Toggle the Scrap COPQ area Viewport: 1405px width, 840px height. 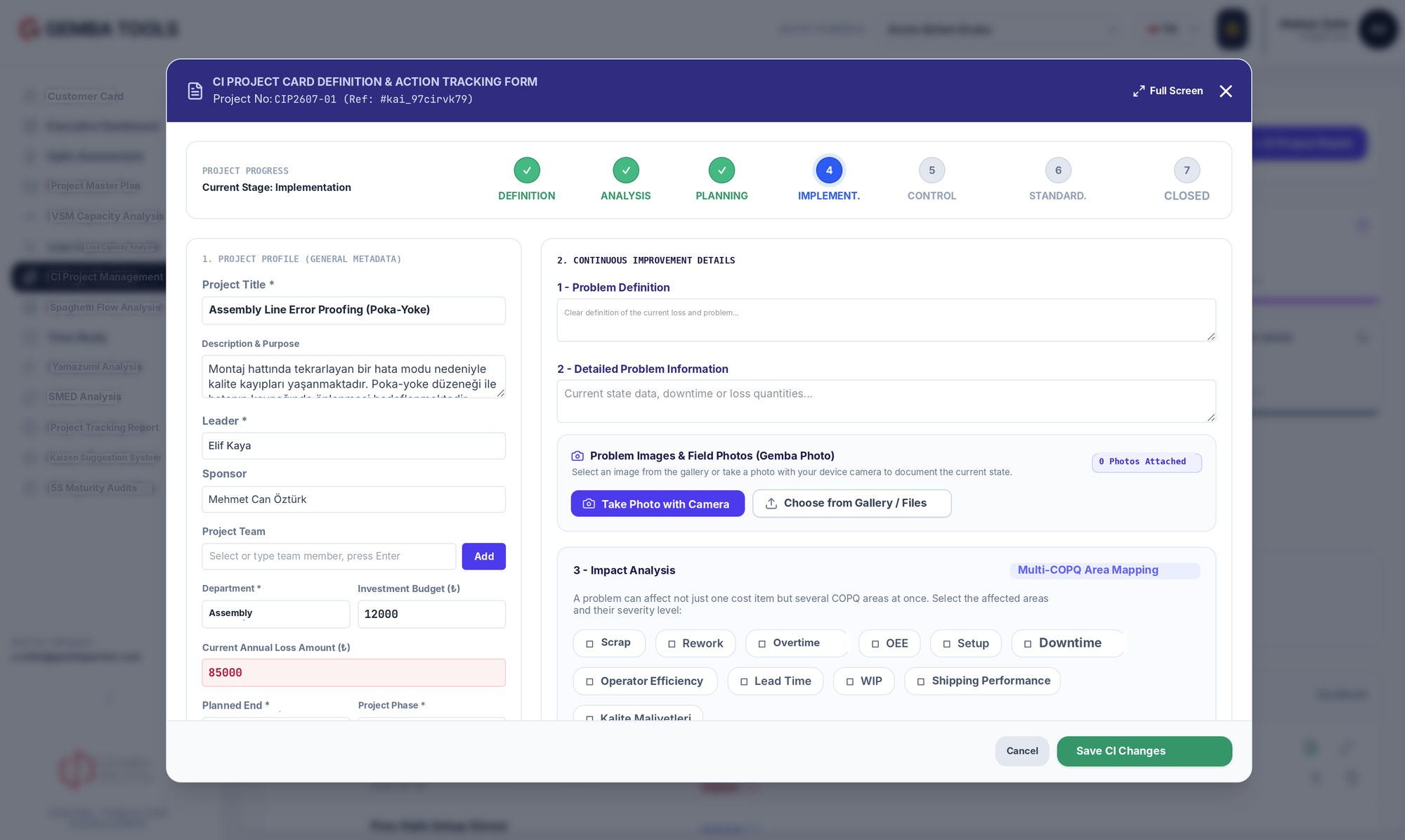coord(608,643)
